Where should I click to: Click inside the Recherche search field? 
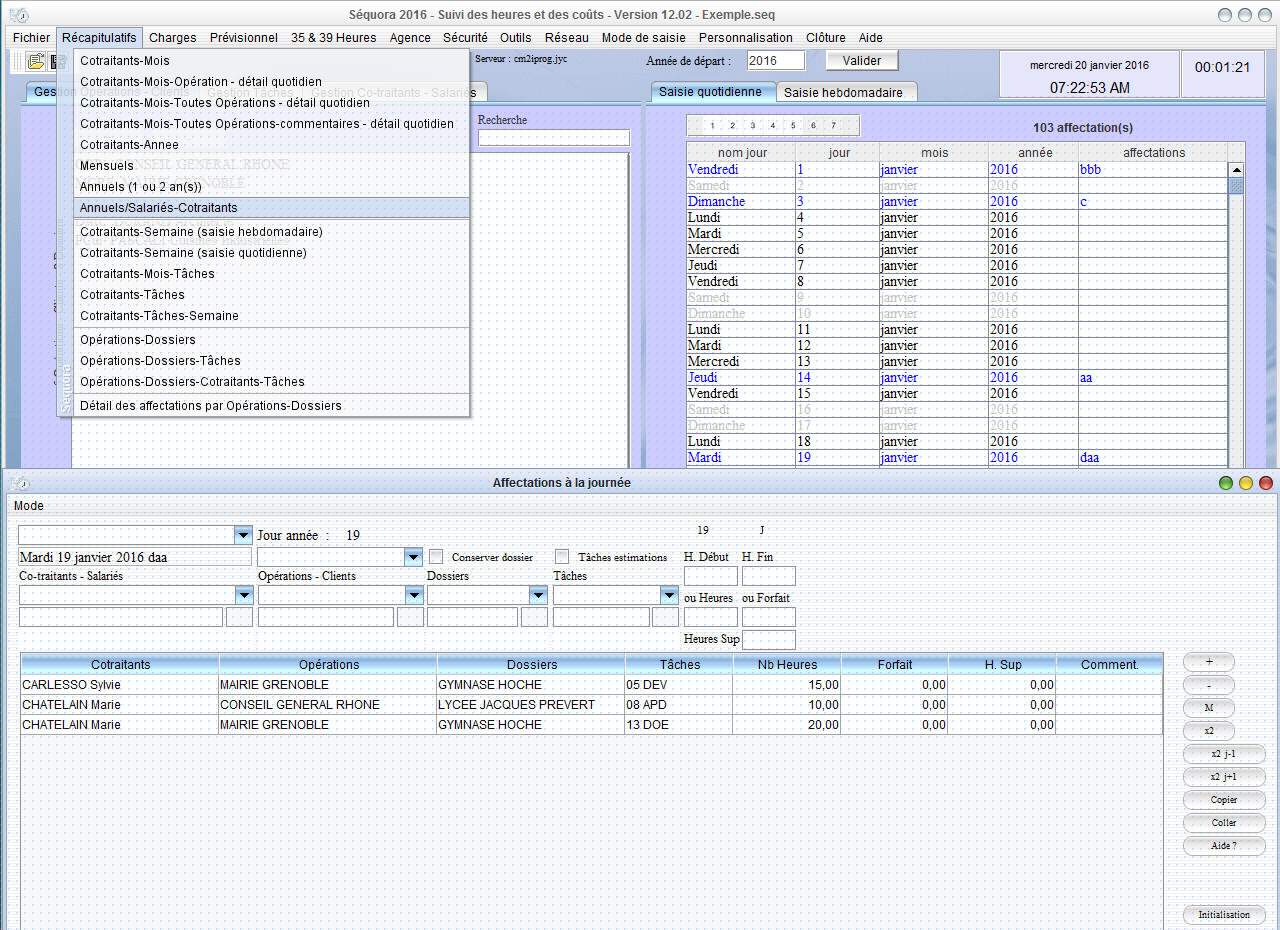554,136
